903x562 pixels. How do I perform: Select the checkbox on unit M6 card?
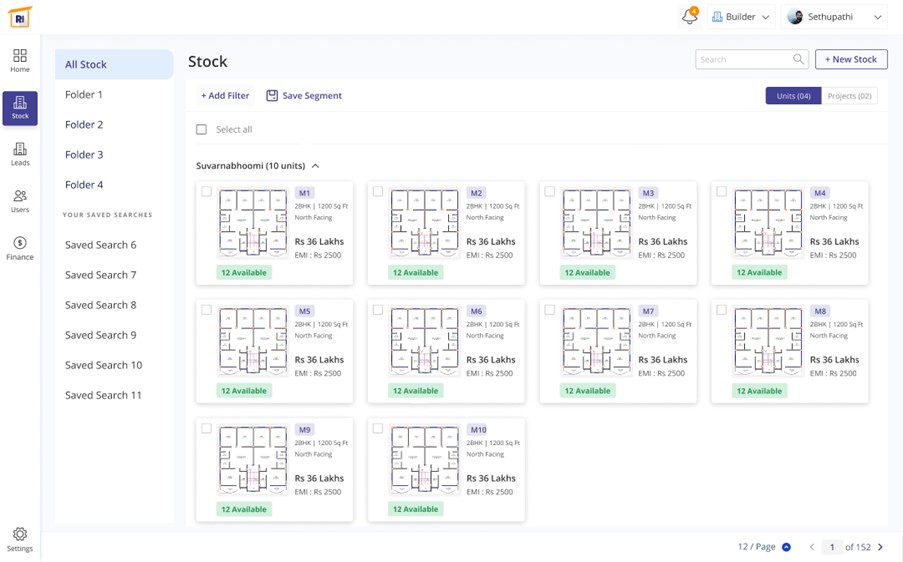[x=378, y=310]
